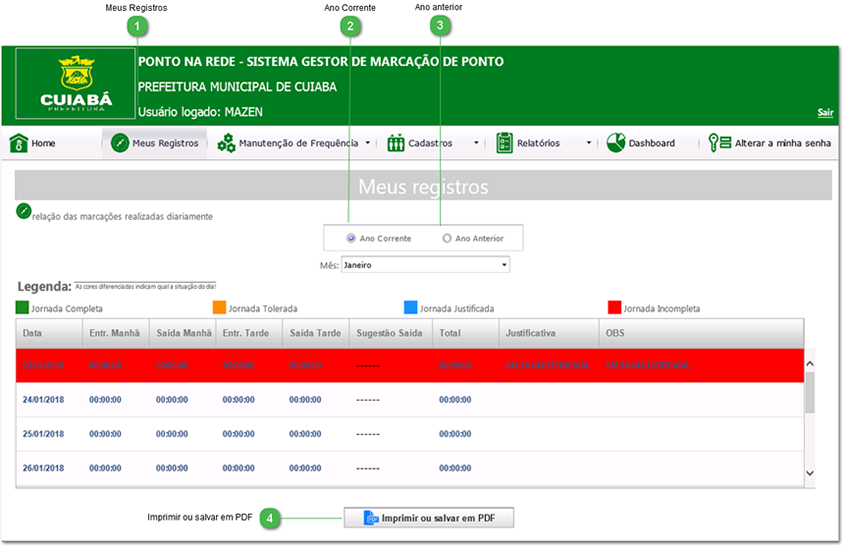Image resolution: width=848 pixels, height=548 pixels.
Task: Click the Home house icon
Action: pos(18,143)
